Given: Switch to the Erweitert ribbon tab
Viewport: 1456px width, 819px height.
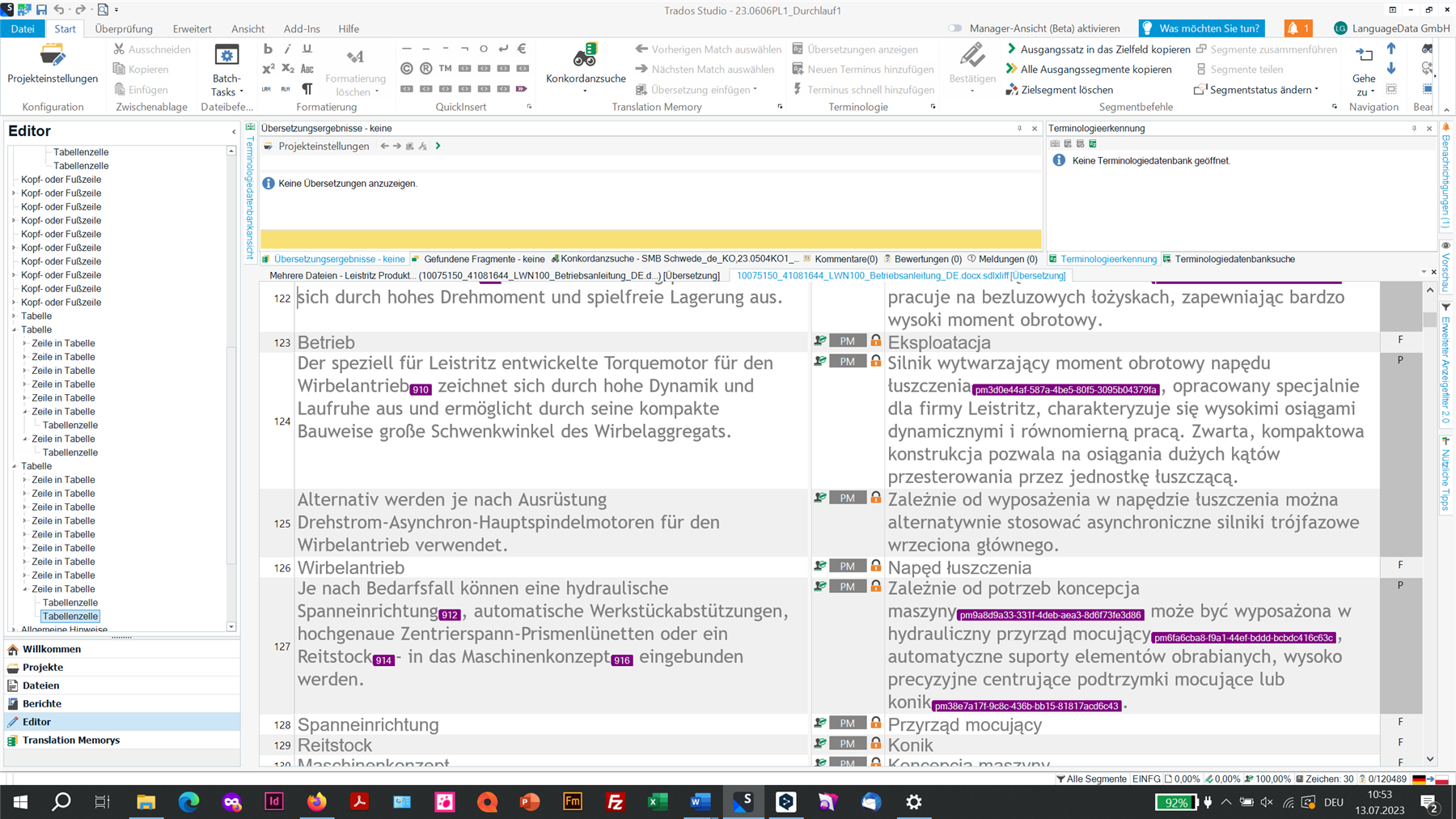Looking at the screenshot, I should (x=192, y=28).
